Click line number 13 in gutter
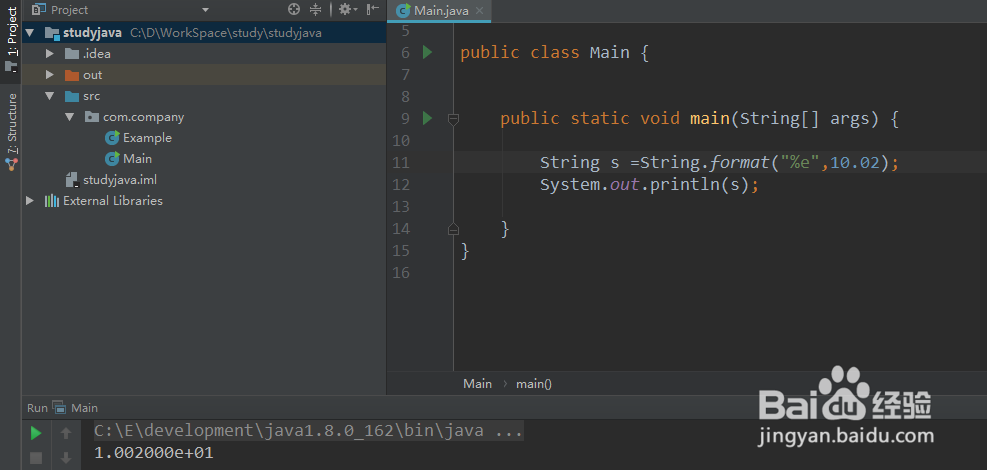 click(x=401, y=206)
